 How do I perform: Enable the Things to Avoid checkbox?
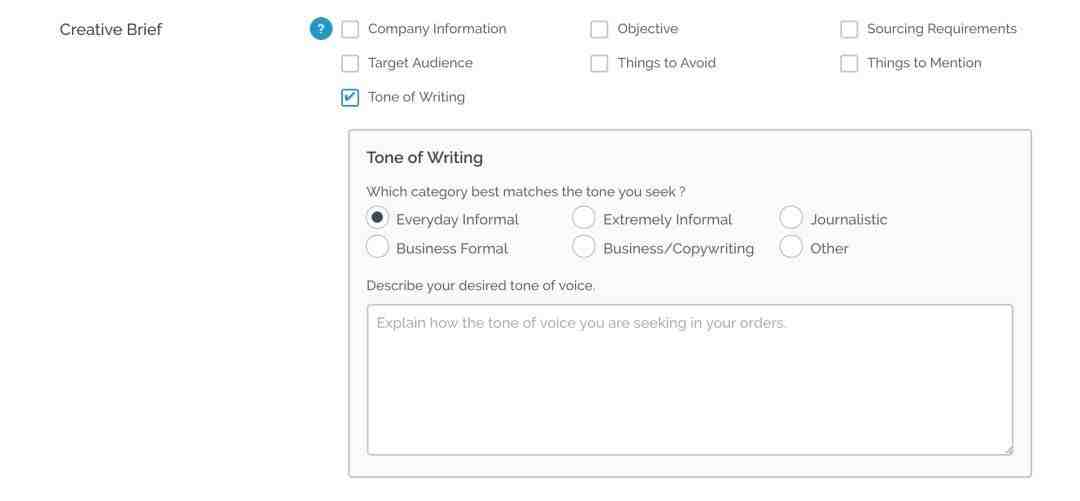pos(599,63)
